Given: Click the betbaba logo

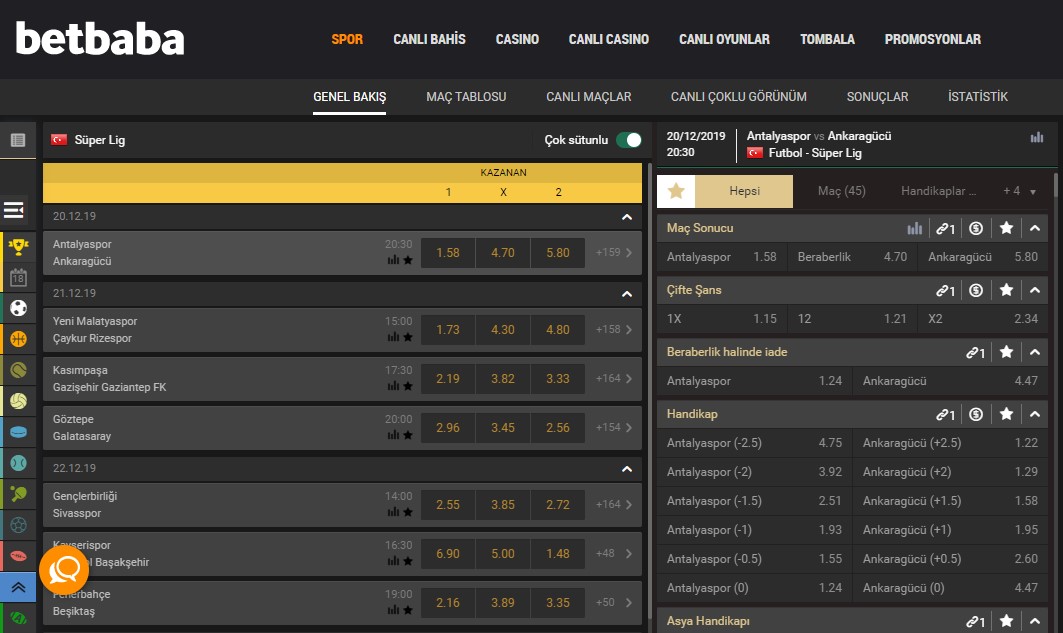Looking at the screenshot, I should click(x=100, y=38).
